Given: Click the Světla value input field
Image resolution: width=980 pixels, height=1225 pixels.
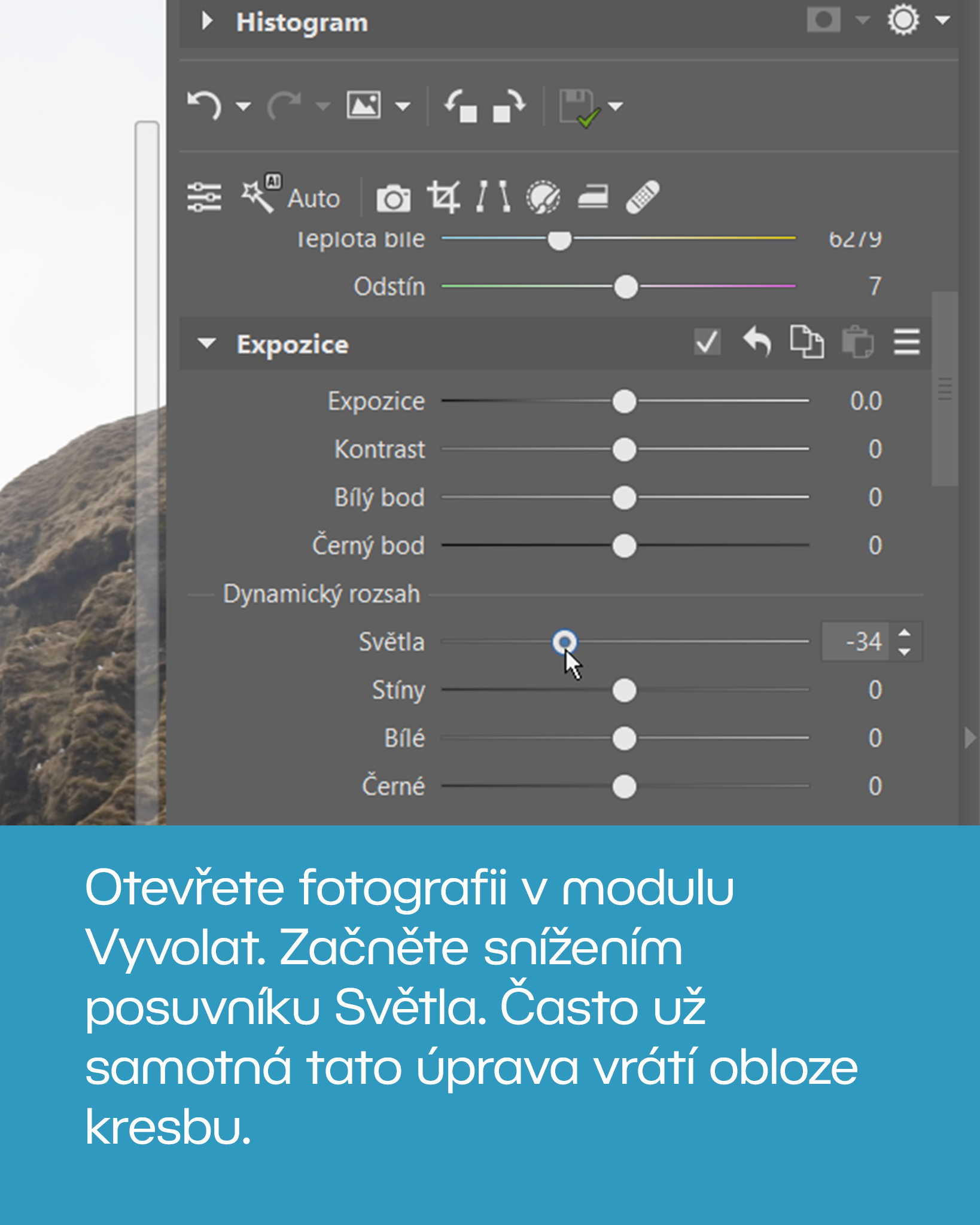Looking at the screenshot, I should coord(856,642).
